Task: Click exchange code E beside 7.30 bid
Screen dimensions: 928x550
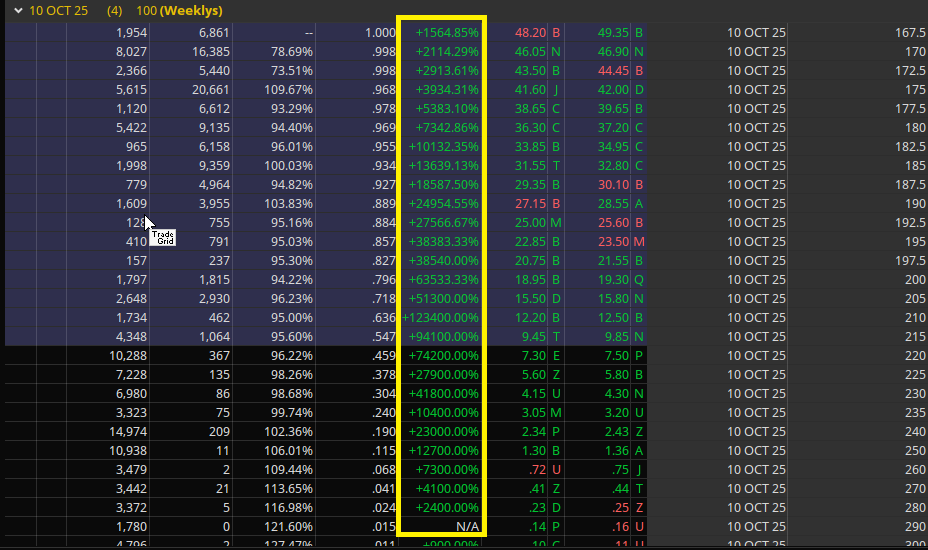Action: [555, 355]
